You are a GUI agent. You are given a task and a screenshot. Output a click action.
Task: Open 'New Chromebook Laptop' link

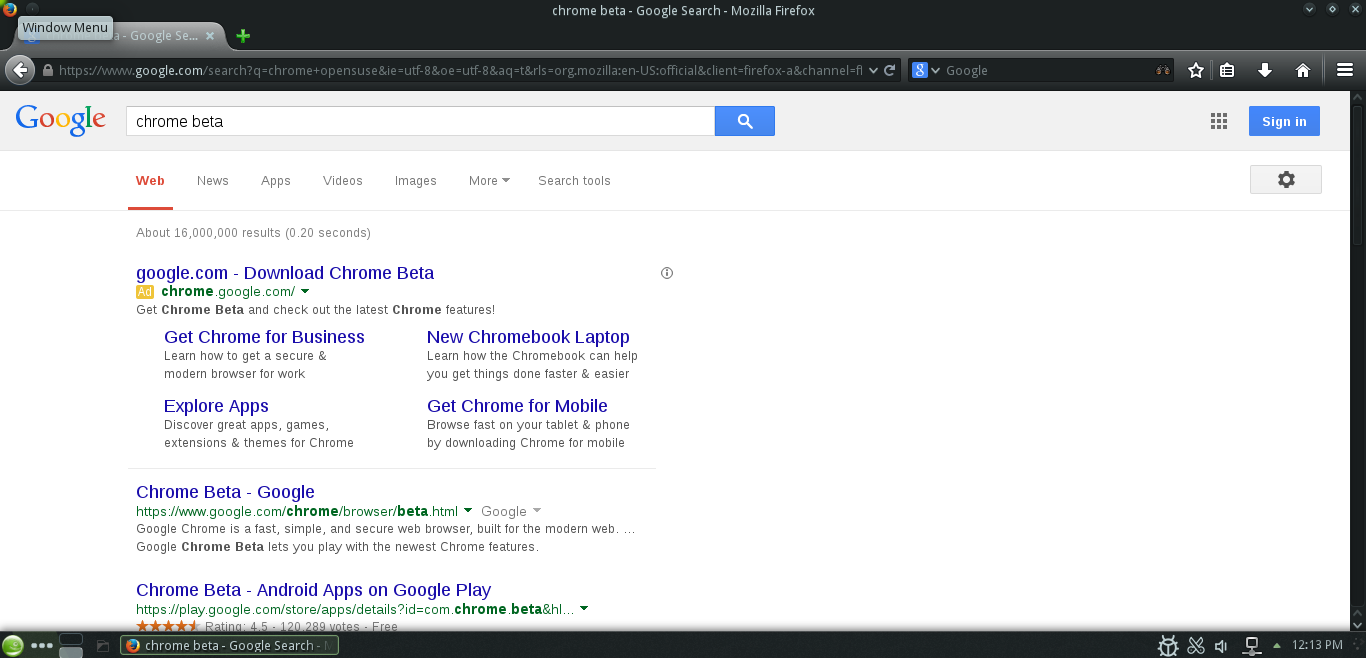click(x=528, y=337)
